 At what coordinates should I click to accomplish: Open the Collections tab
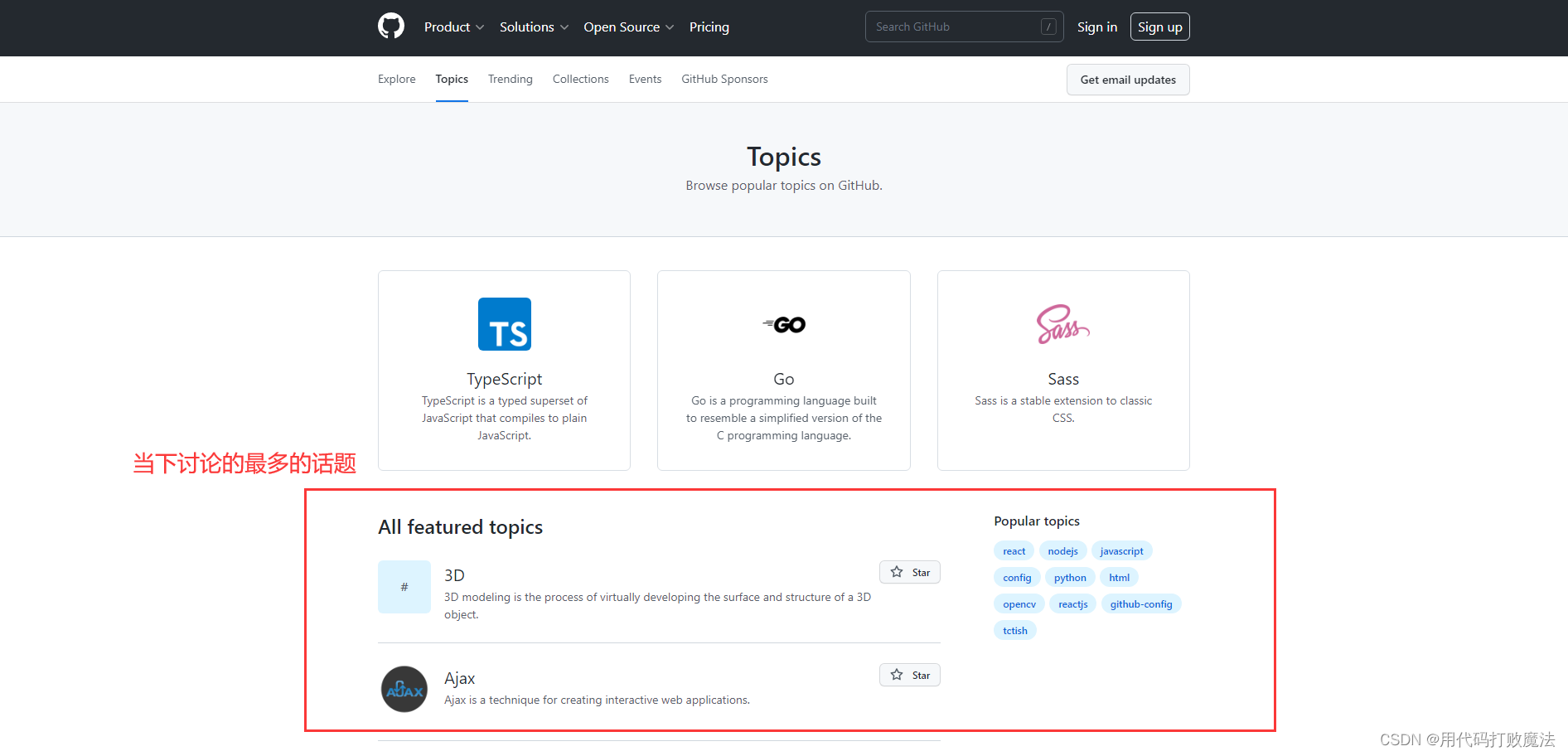point(581,80)
